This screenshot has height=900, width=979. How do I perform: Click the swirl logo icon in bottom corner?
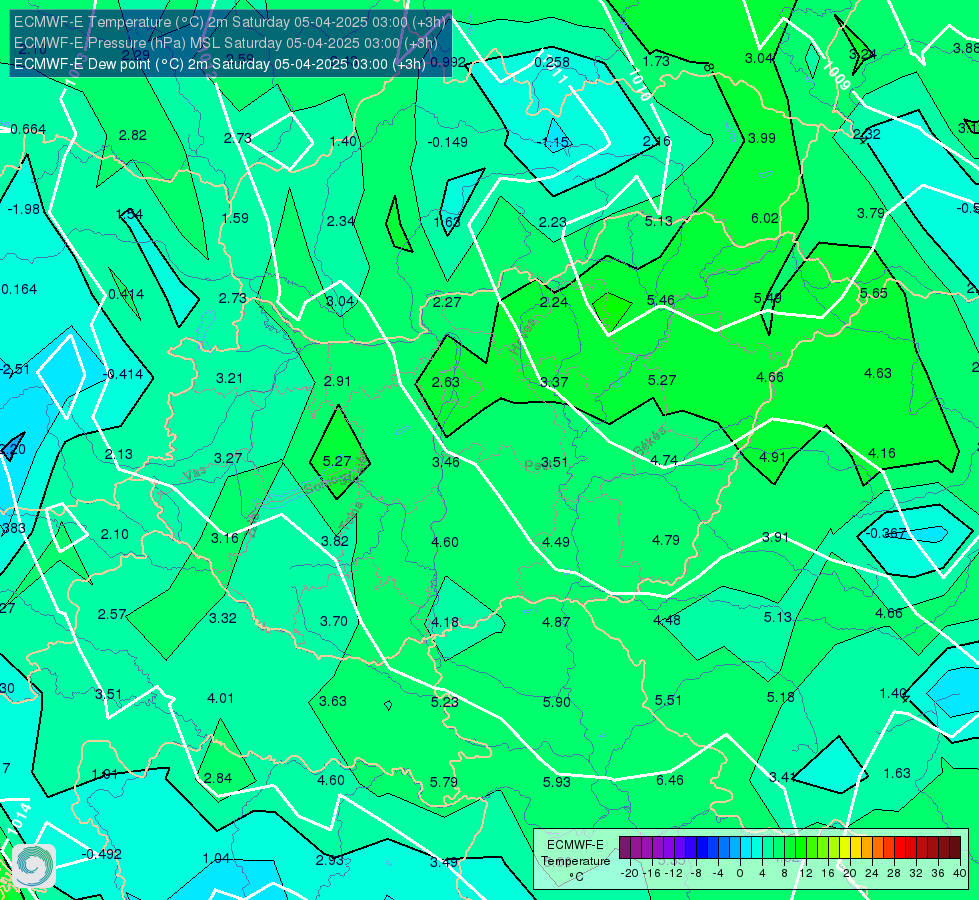34,866
